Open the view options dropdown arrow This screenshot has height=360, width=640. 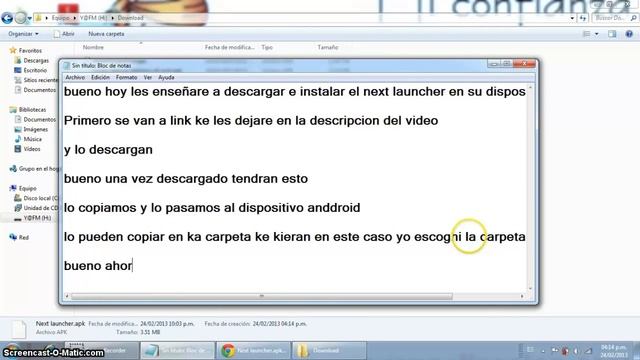click(x=597, y=34)
